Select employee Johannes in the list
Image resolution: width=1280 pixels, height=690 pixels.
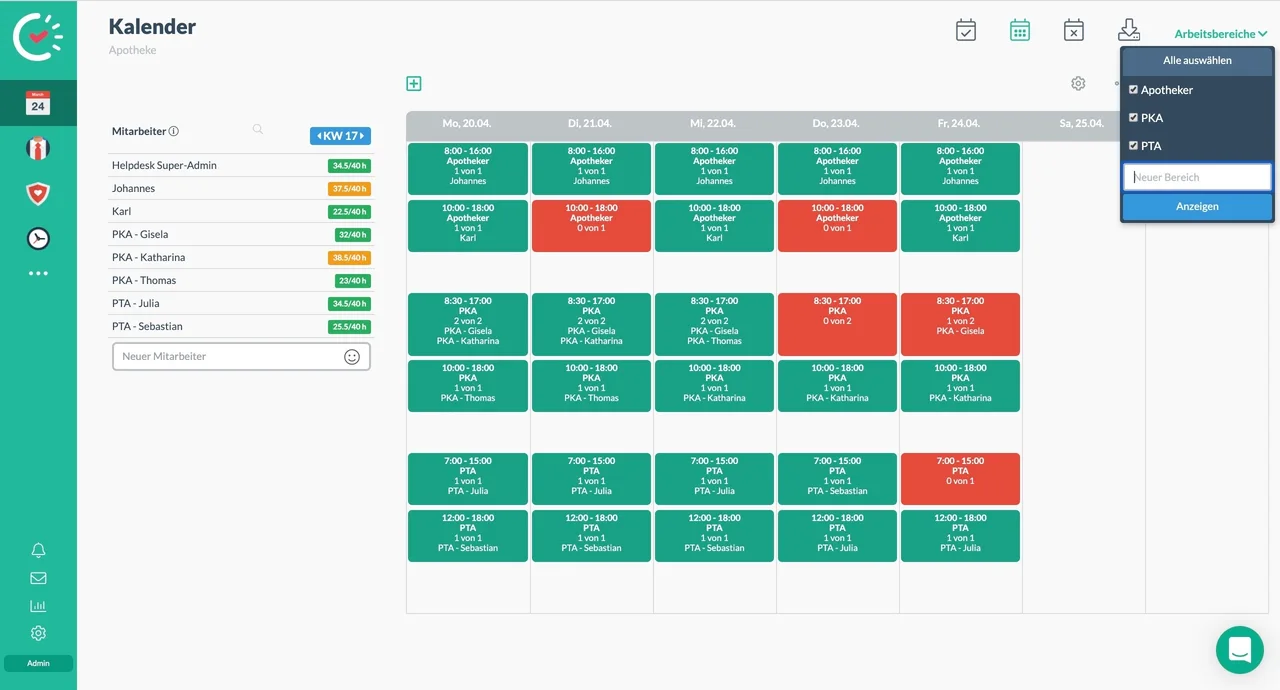click(x=134, y=189)
